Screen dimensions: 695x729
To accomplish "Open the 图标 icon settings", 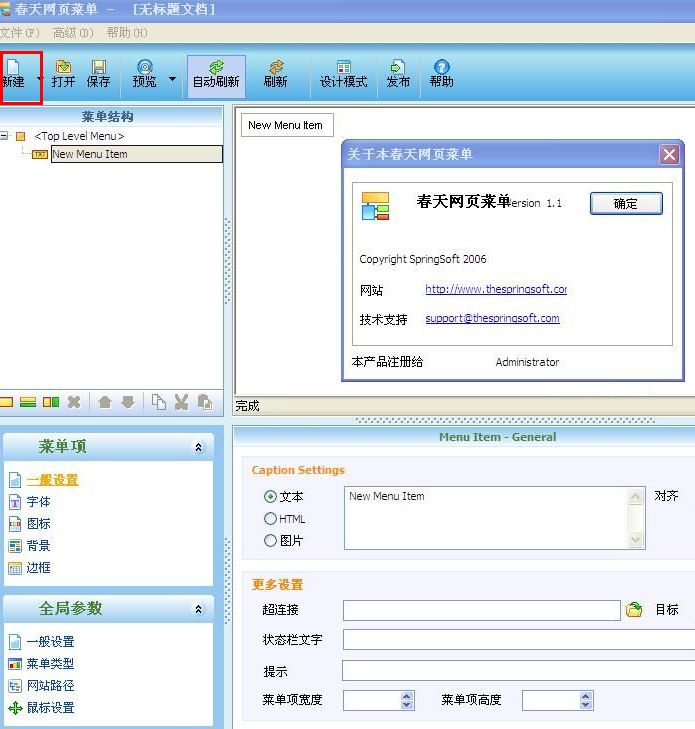I will 38,524.
